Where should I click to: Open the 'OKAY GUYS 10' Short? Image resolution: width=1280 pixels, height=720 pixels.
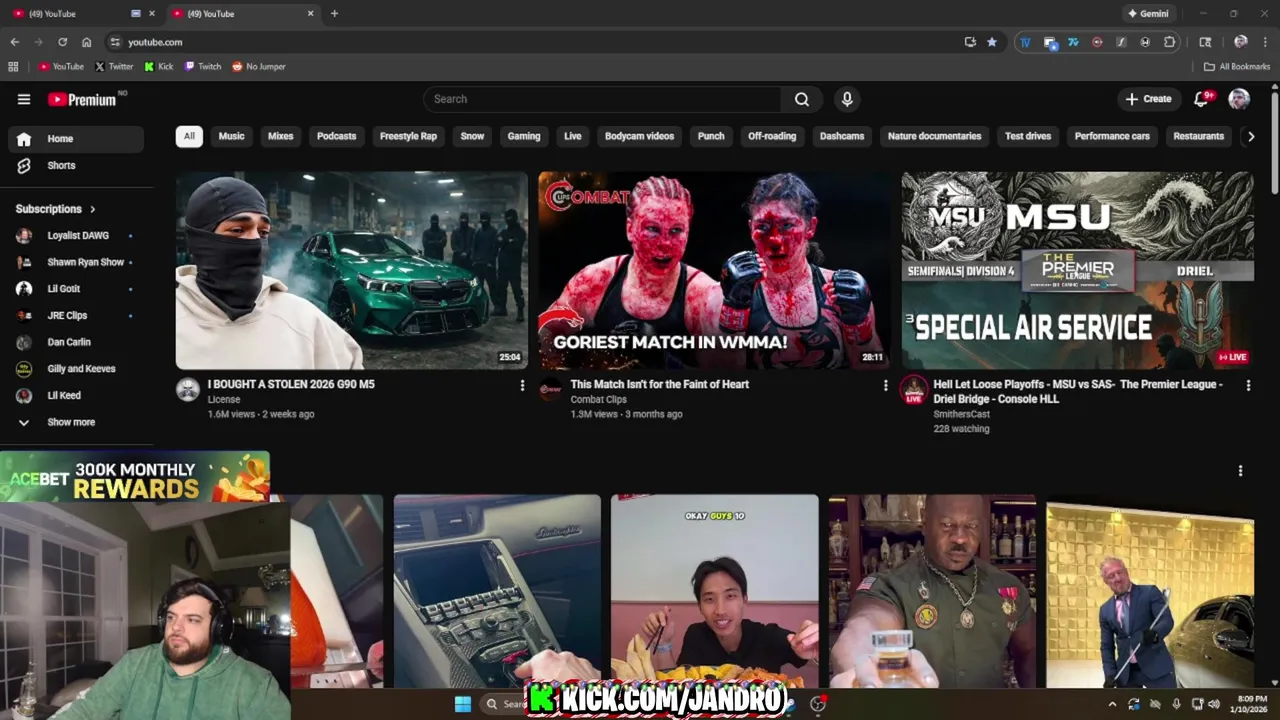click(714, 590)
